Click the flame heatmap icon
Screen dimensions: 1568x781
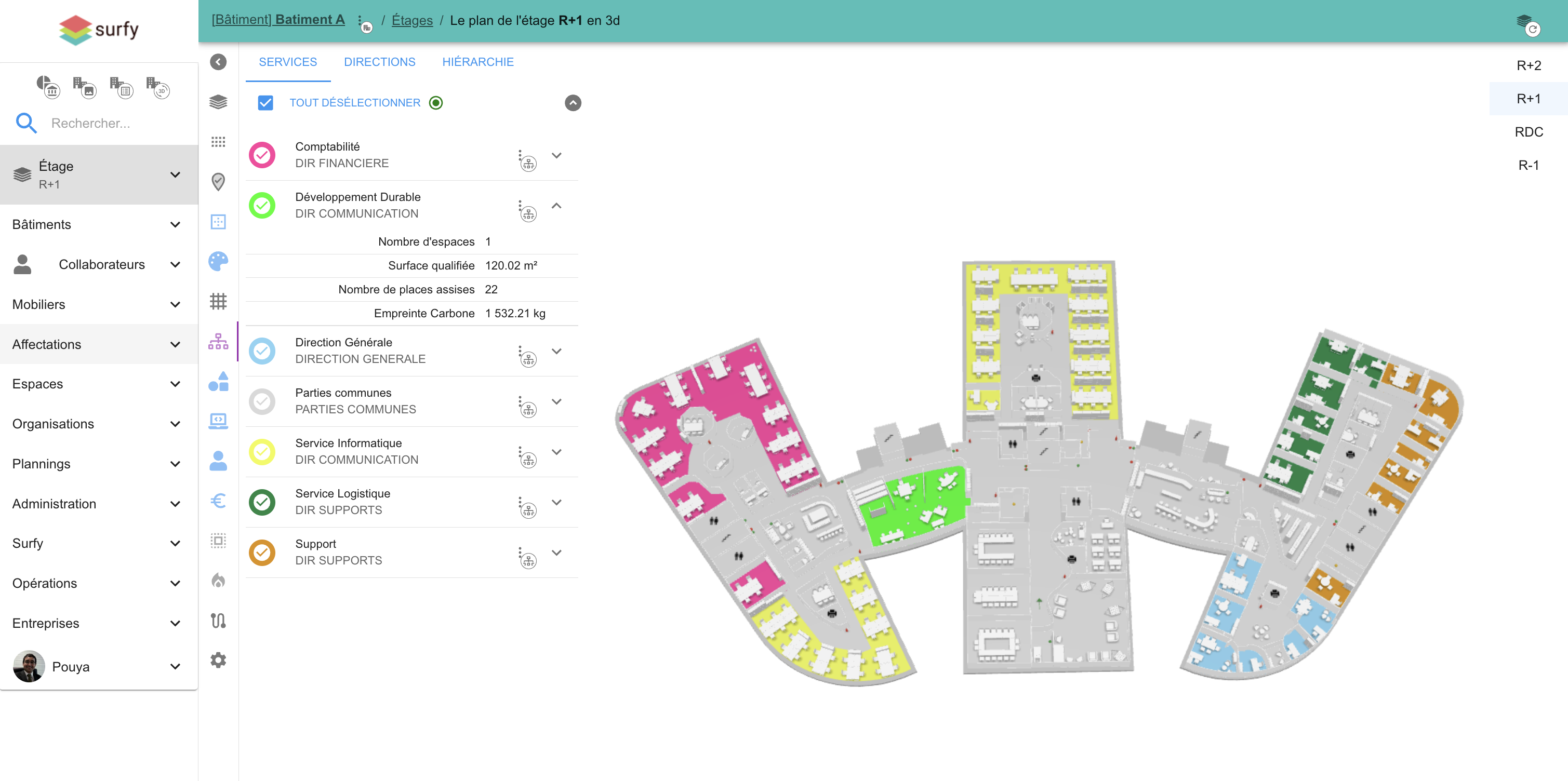click(x=218, y=580)
